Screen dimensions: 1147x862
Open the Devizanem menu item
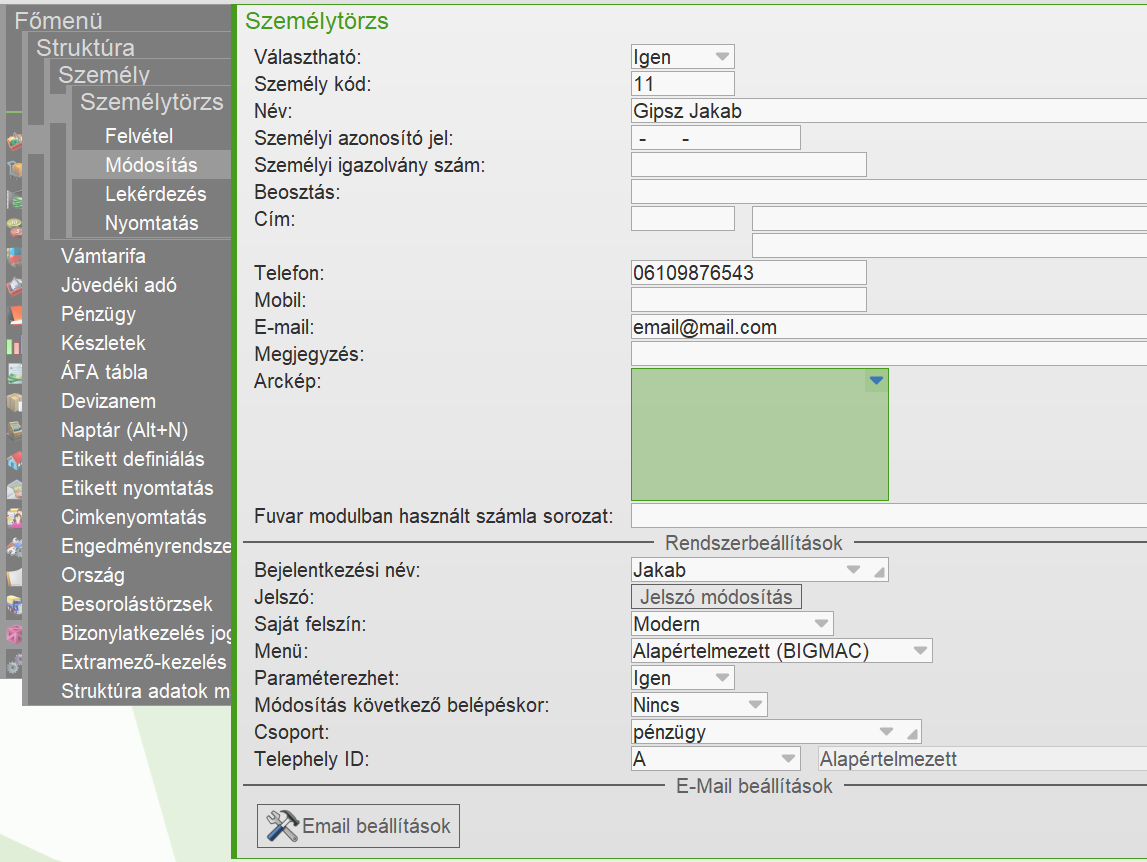108,401
